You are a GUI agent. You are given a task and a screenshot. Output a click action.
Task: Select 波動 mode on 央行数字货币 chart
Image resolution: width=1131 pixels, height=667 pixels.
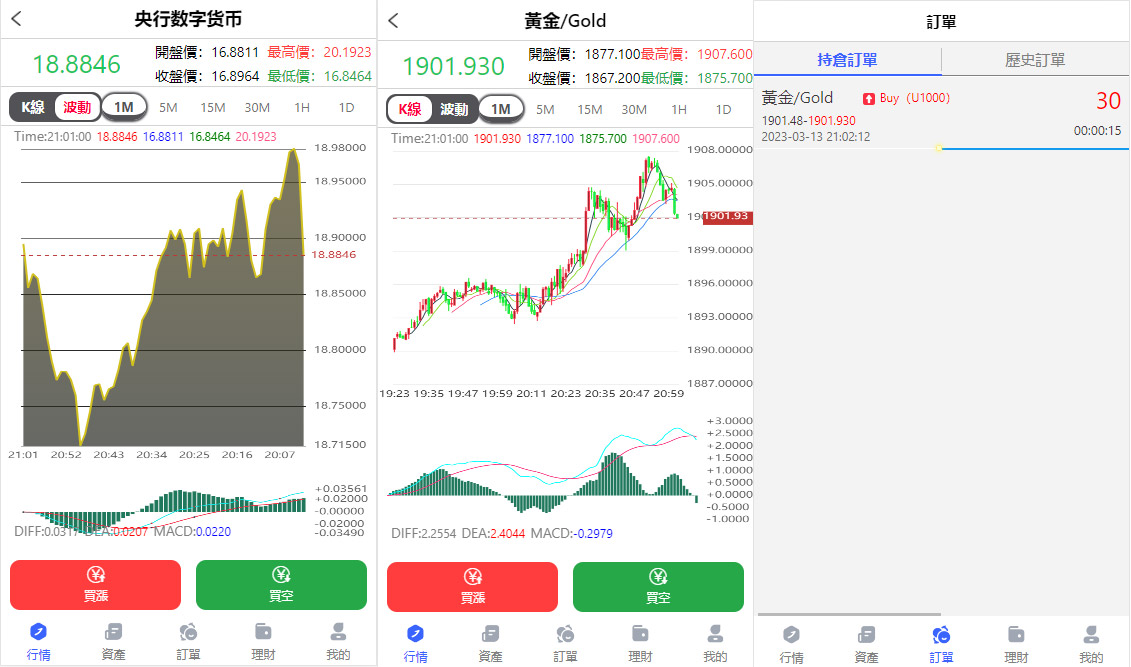(x=77, y=107)
